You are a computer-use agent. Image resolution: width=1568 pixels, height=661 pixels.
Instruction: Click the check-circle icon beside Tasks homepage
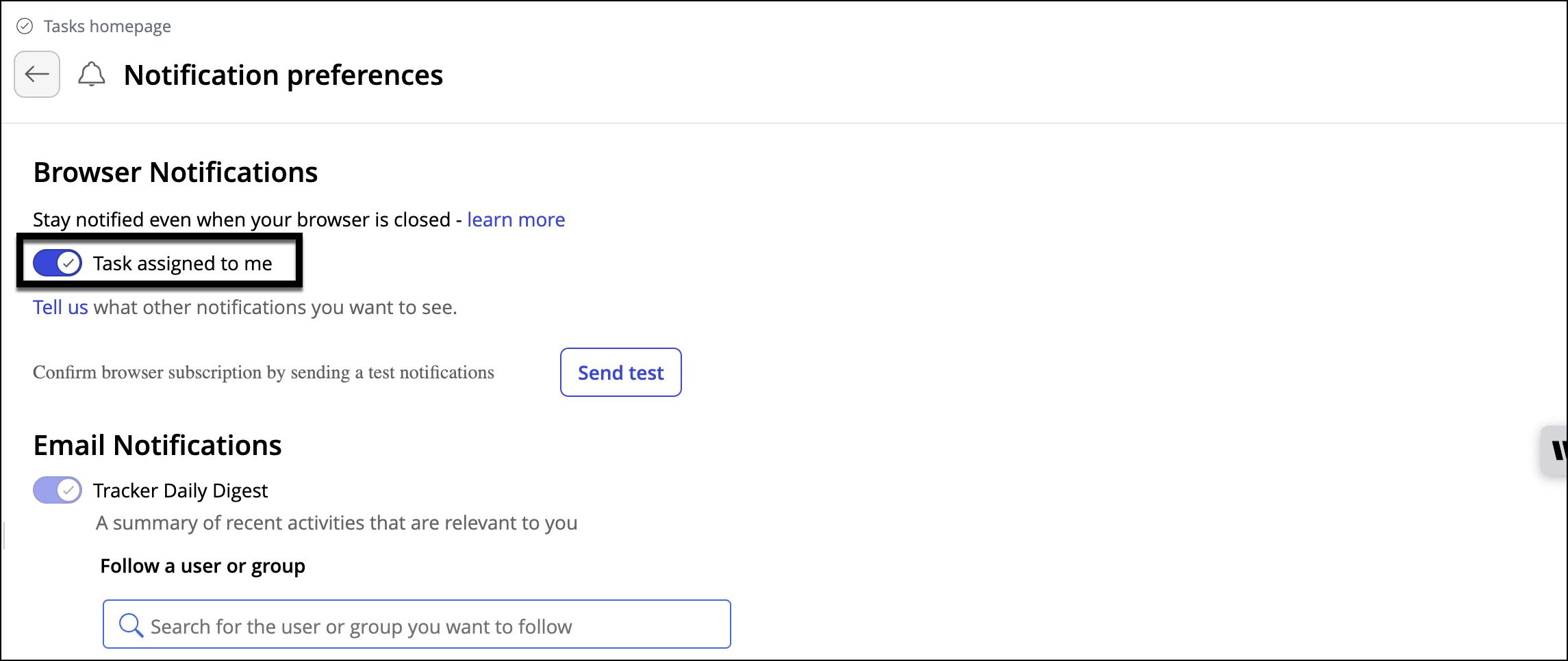coord(25,27)
